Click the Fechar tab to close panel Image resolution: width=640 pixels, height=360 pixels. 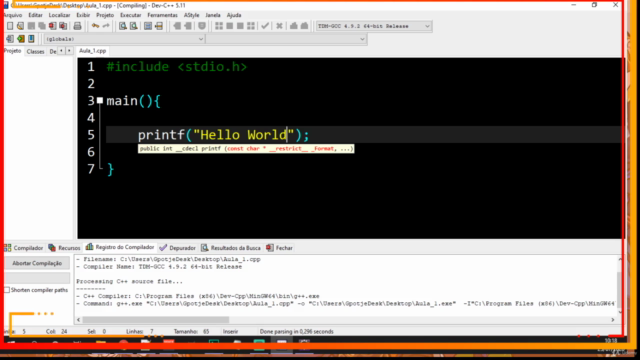[280, 248]
